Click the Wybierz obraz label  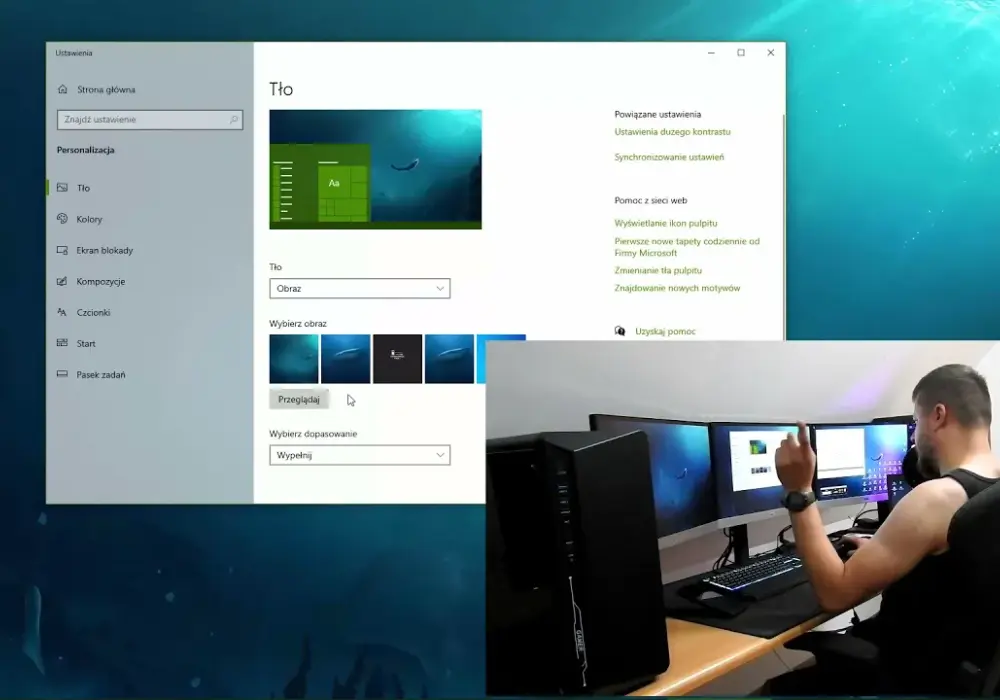point(298,323)
